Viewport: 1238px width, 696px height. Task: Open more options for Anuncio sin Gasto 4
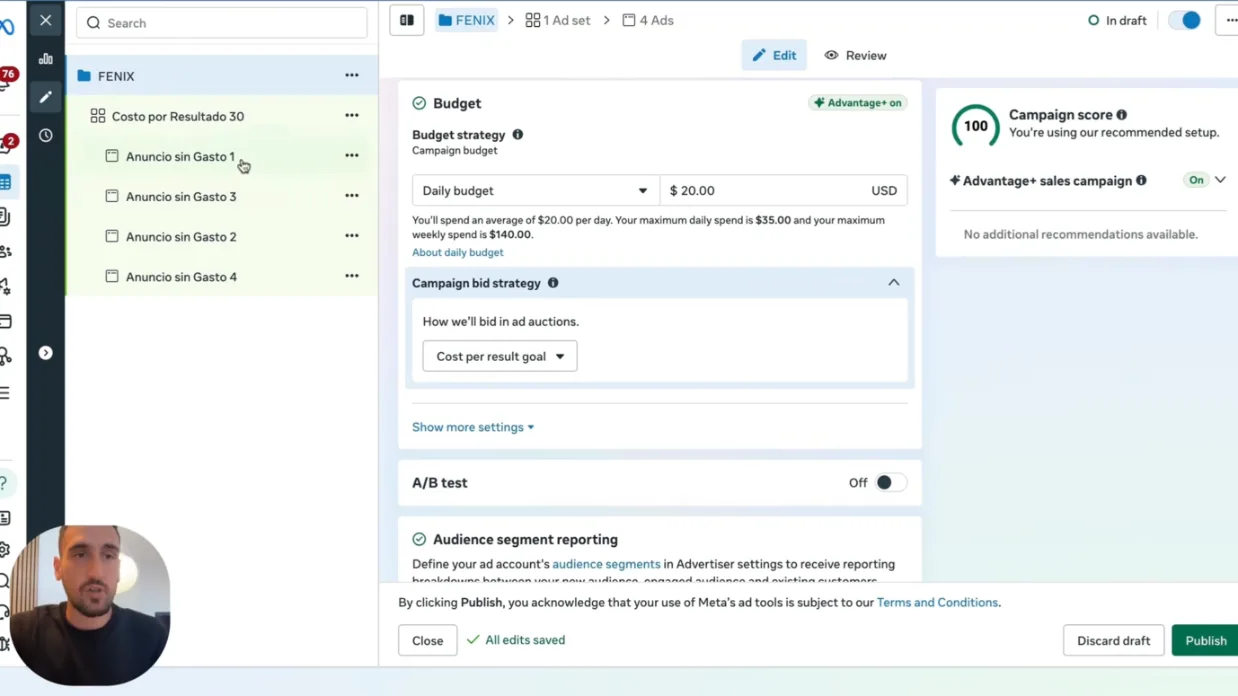(352, 276)
